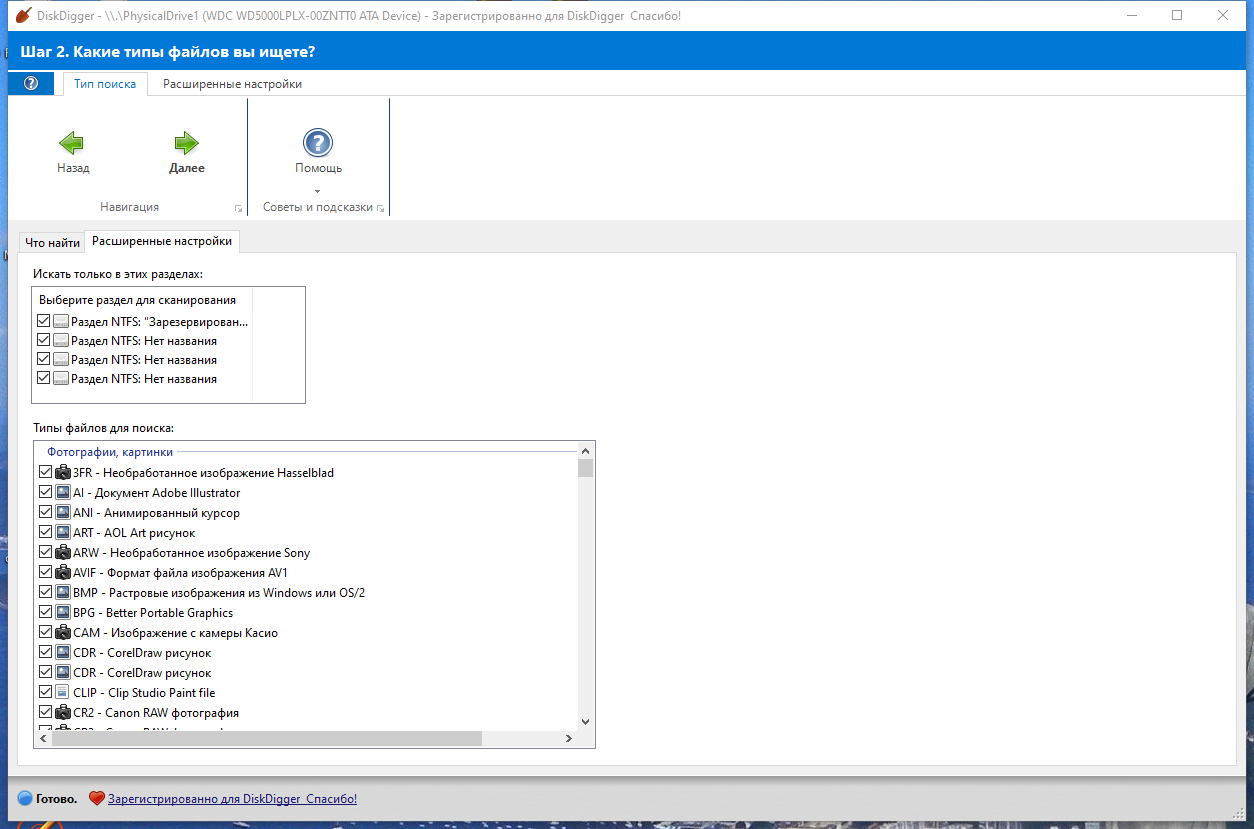Click the icon for BPG Better Portable Graphics
The image size is (1254, 829).
click(63, 612)
